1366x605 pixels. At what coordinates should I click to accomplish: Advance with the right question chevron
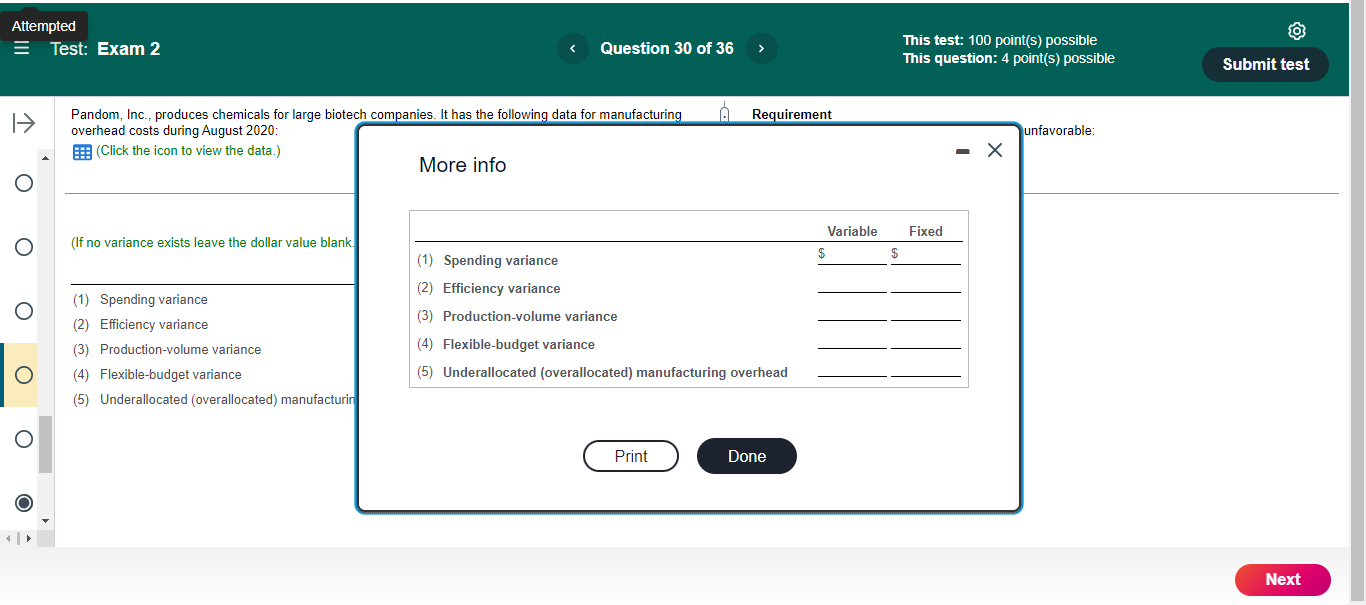pos(761,48)
